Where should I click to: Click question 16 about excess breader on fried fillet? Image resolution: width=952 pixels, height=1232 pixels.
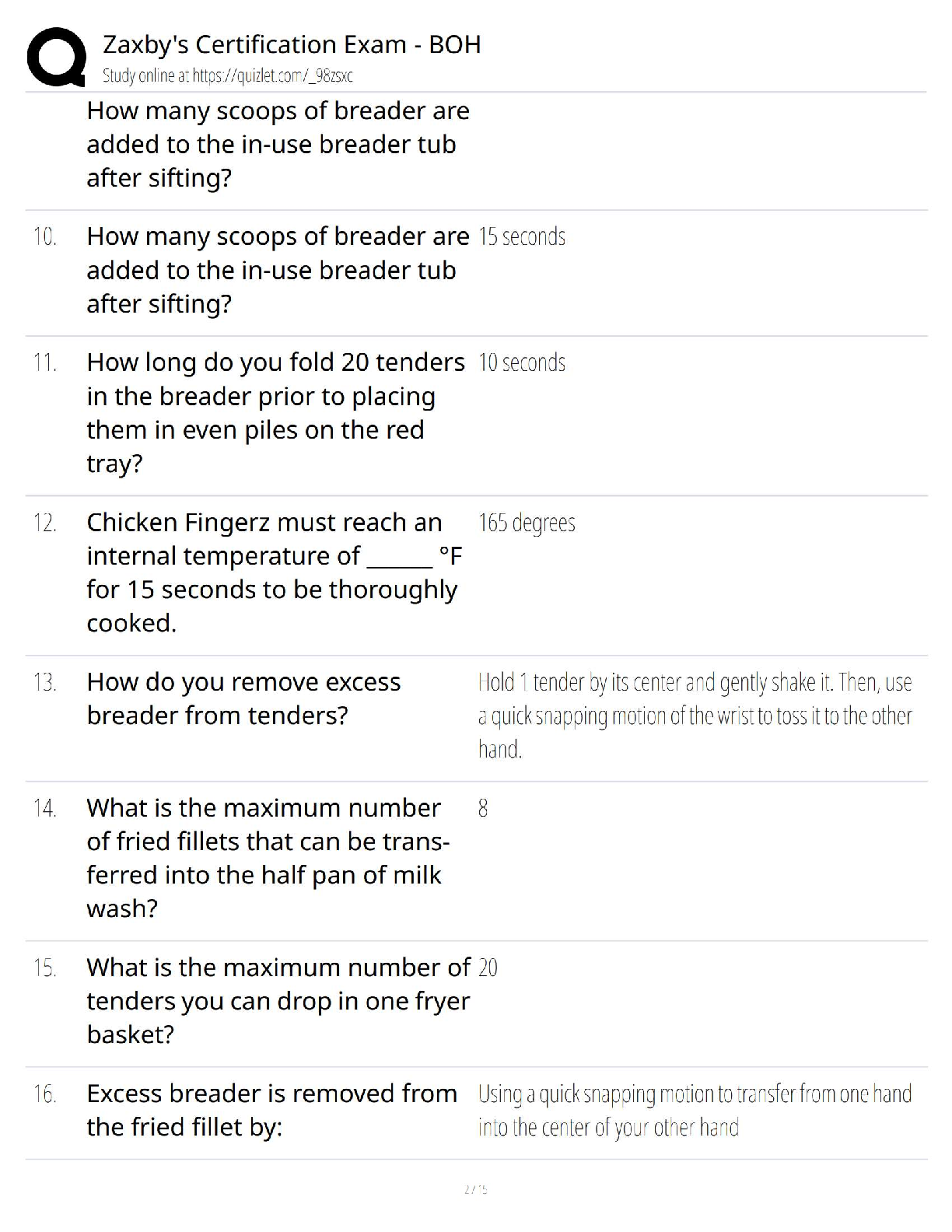(x=271, y=1110)
